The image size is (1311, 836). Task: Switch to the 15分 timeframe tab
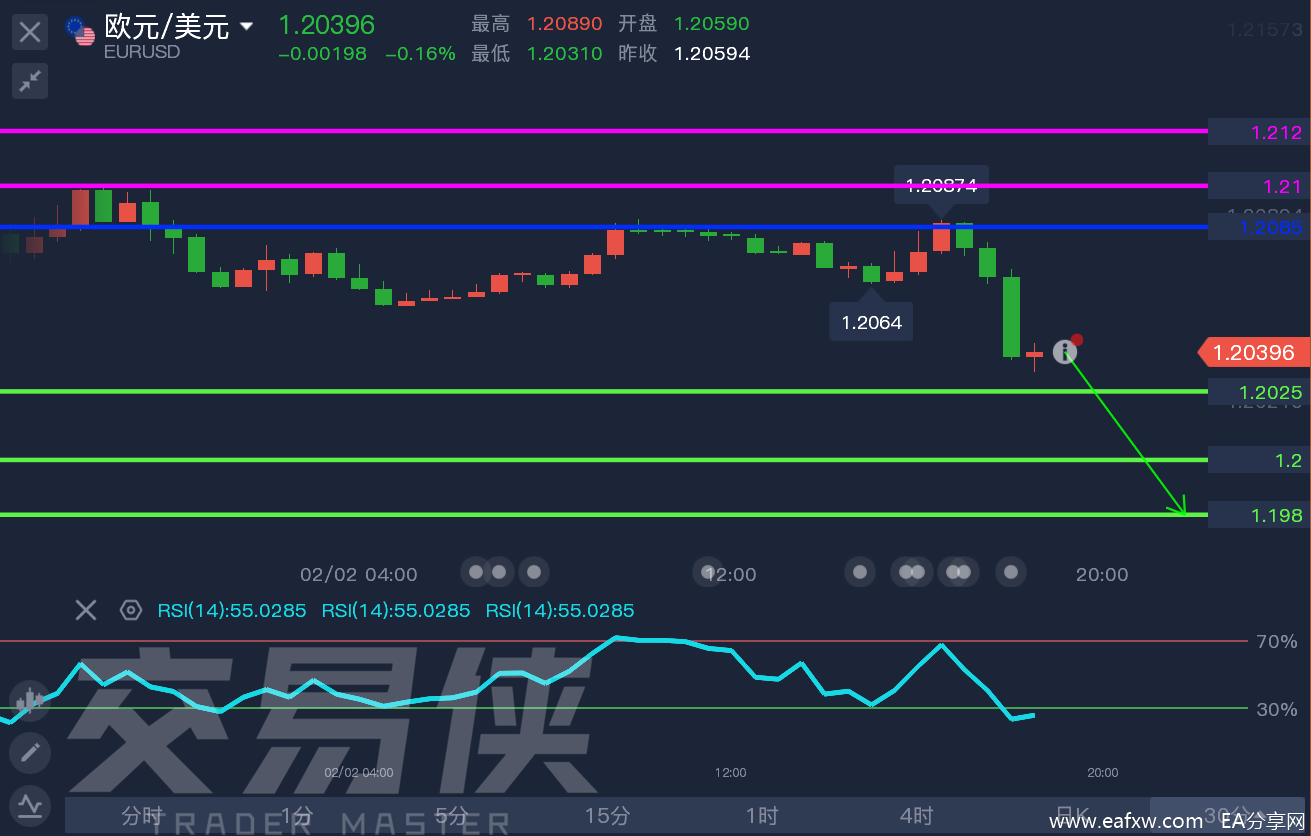click(607, 815)
